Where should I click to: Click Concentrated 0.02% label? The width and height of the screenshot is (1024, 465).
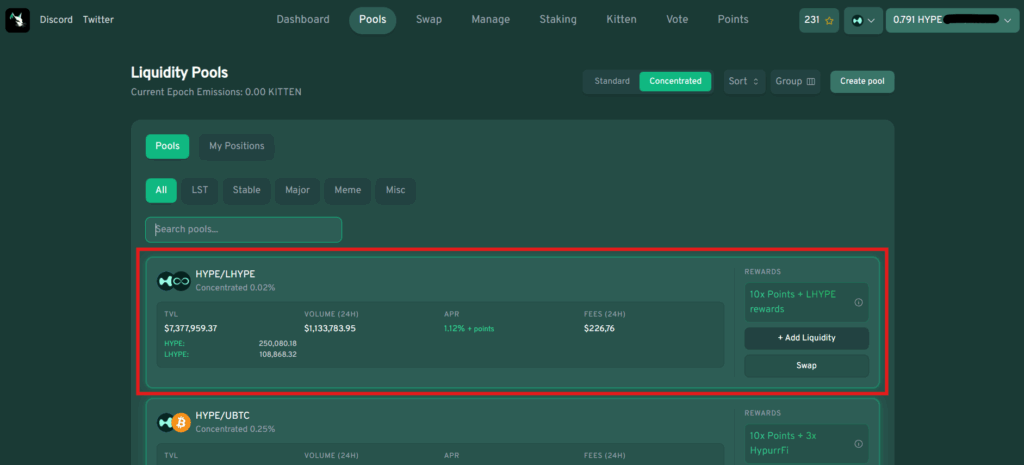(x=235, y=288)
